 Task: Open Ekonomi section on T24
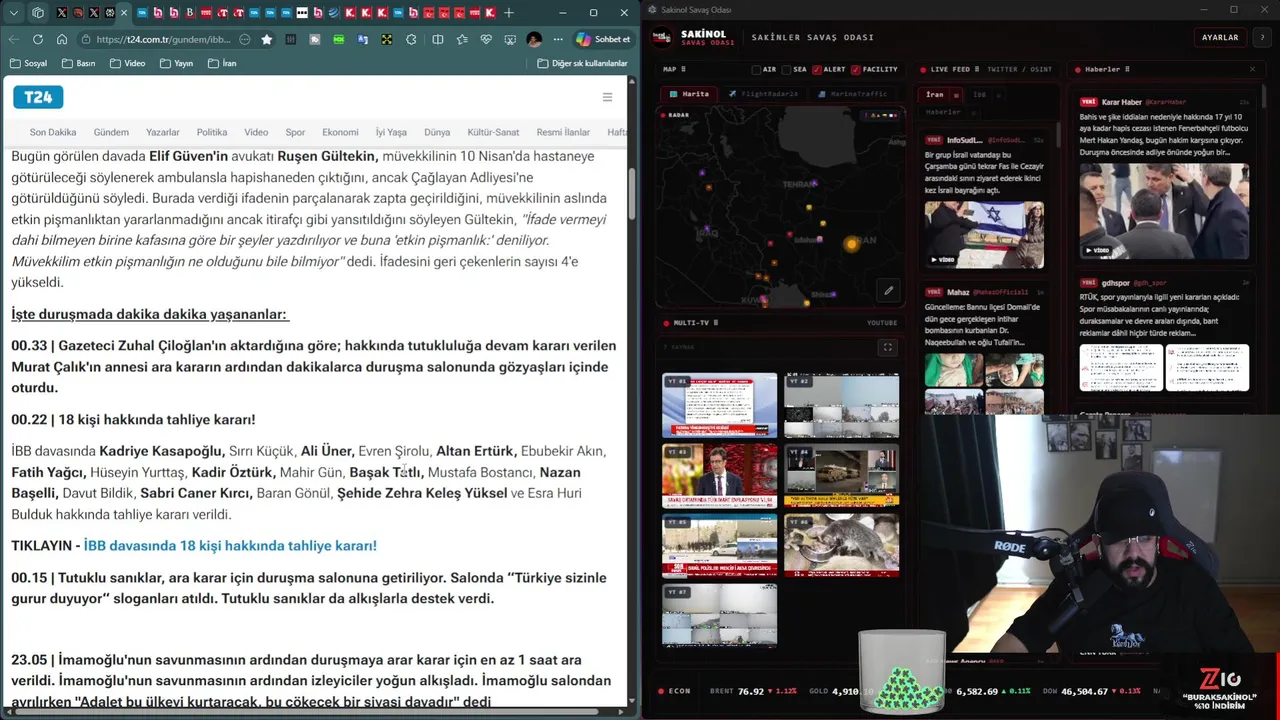point(340,132)
